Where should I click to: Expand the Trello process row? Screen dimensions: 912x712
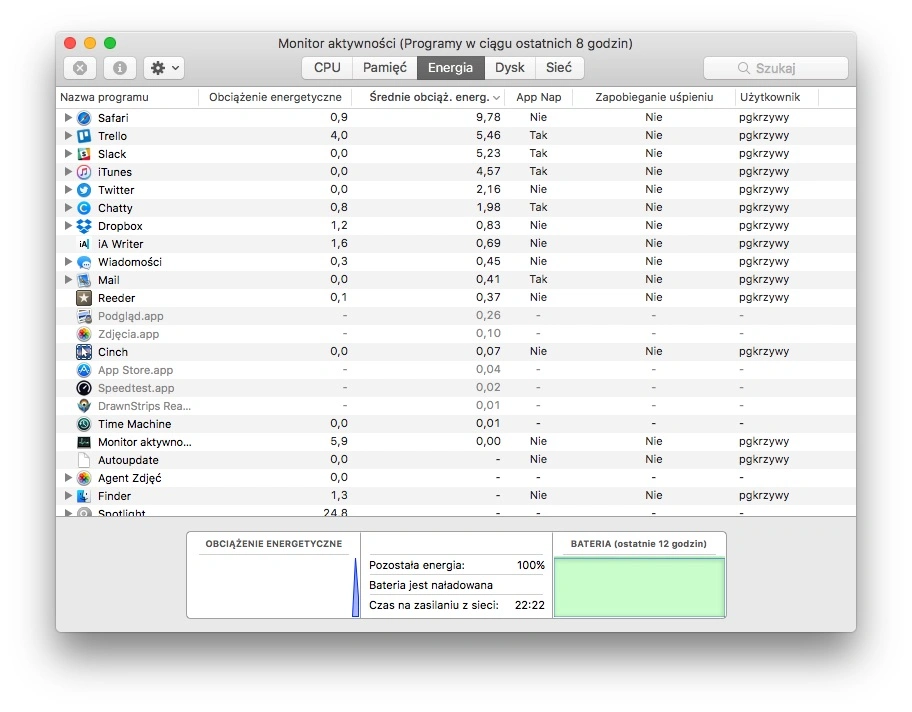pos(67,136)
